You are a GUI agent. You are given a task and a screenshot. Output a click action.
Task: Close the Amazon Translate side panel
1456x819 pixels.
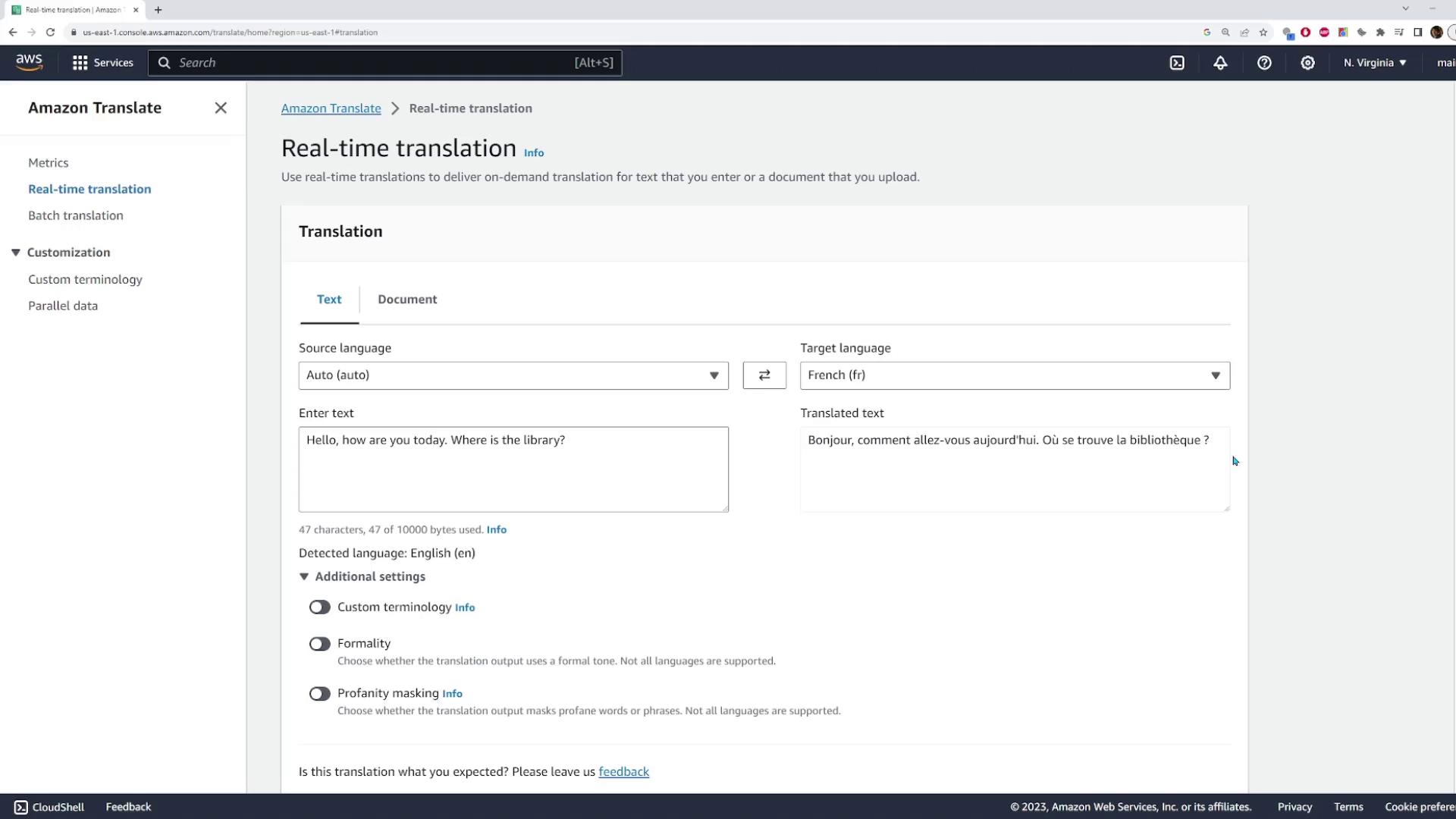[221, 108]
